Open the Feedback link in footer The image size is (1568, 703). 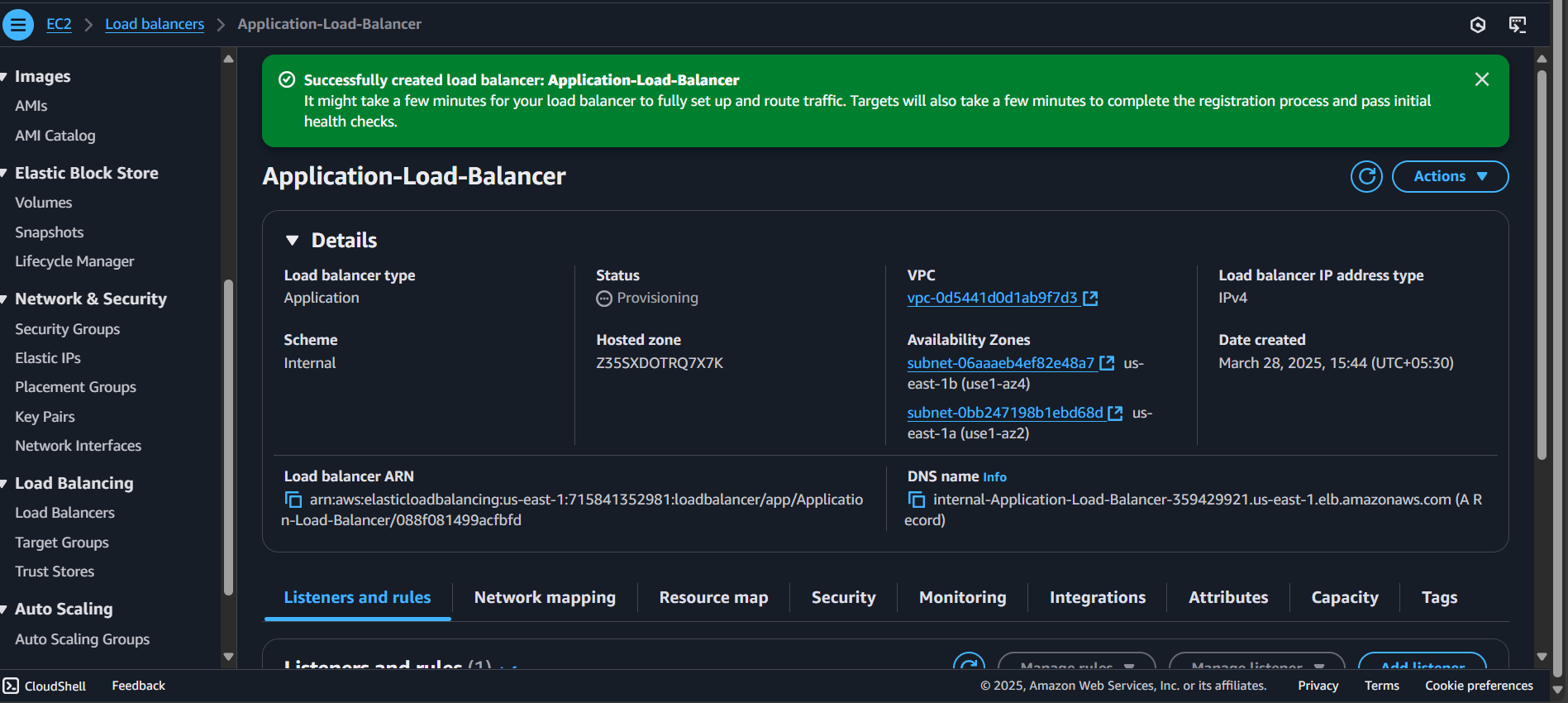point(139,686)
